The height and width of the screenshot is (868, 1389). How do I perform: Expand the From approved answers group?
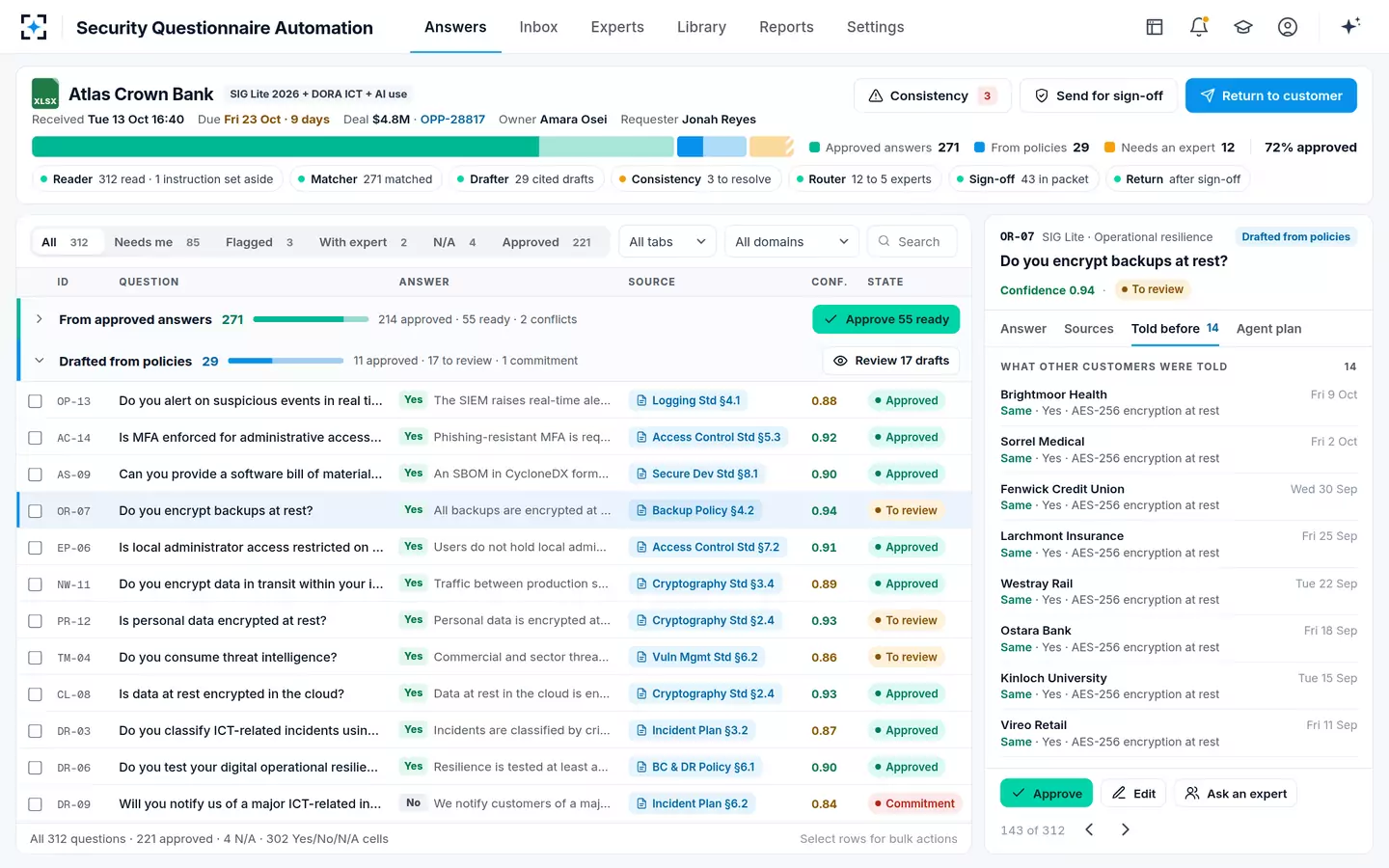(x=40, y=319)
